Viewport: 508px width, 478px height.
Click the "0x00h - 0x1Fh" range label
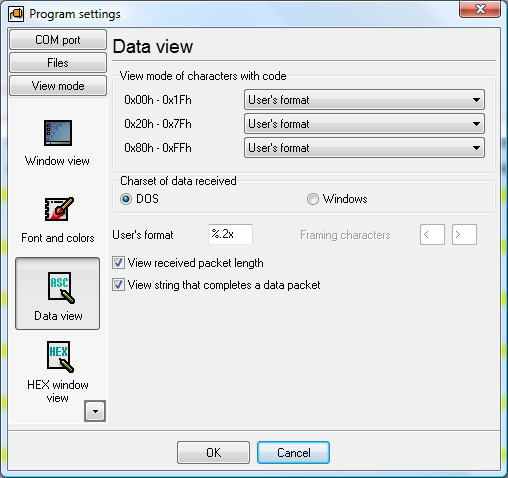(158, 100)
